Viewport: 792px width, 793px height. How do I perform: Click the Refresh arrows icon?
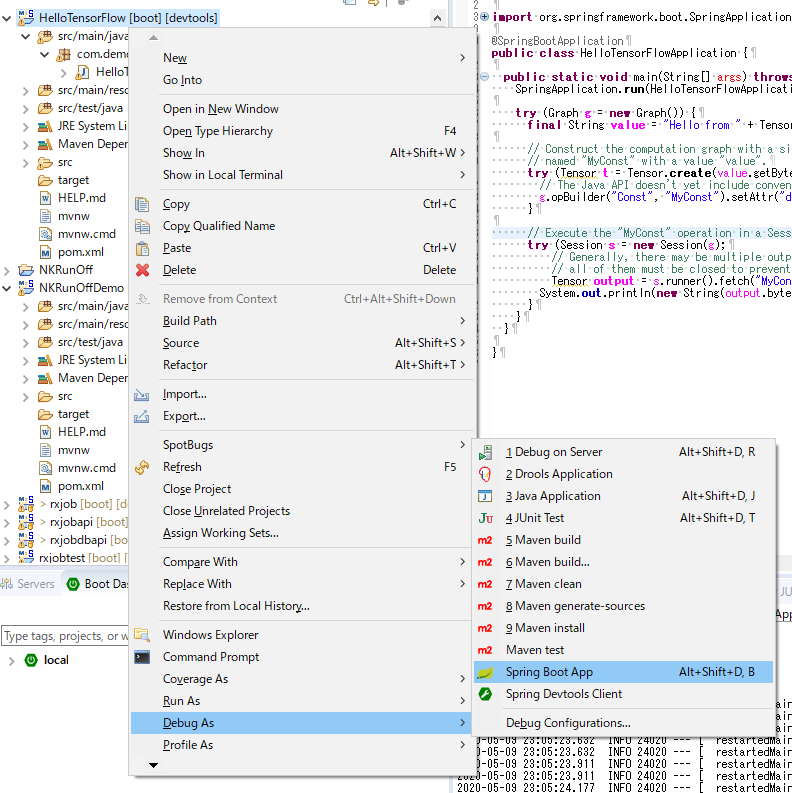[142, 467]
